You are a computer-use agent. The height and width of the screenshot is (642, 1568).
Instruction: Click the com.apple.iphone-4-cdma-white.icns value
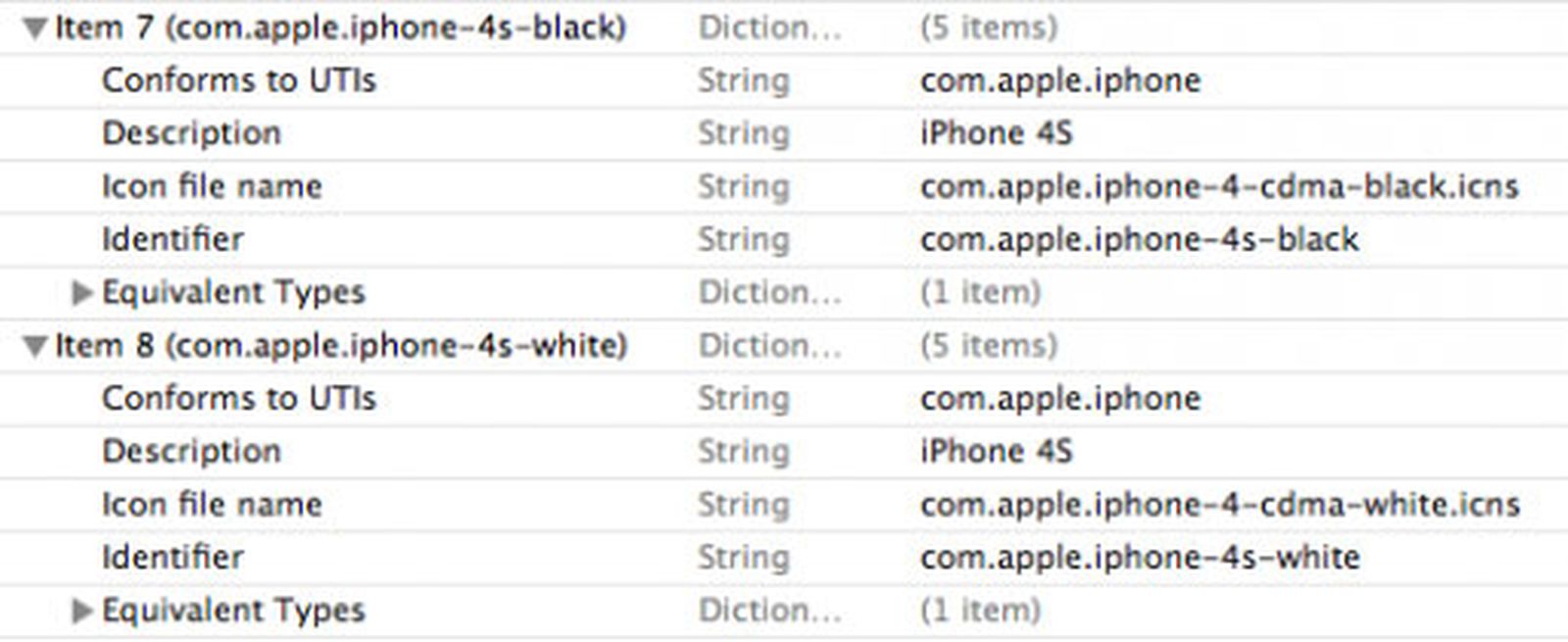click(x=1219, y=504)
